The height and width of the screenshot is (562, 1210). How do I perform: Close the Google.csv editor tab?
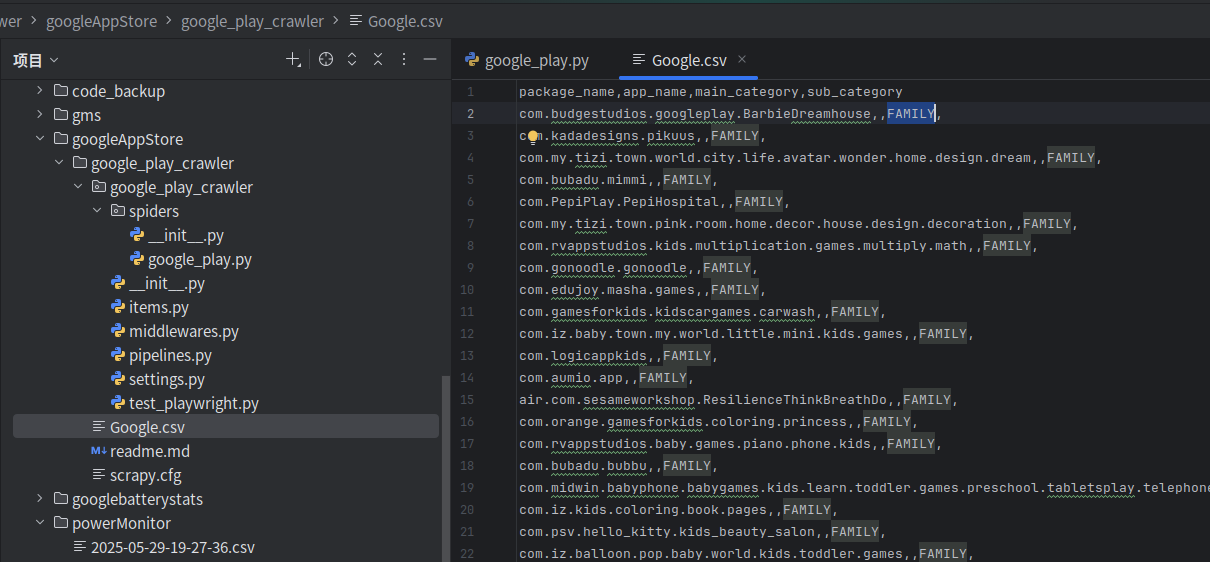(x=742, y=60)
